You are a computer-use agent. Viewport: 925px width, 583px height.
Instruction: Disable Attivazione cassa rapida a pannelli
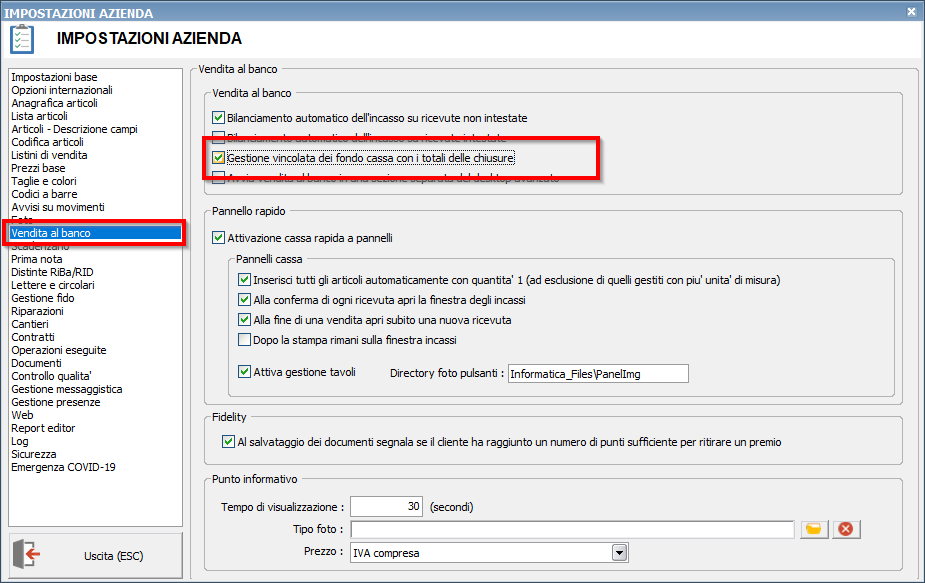tap(219, 238)
